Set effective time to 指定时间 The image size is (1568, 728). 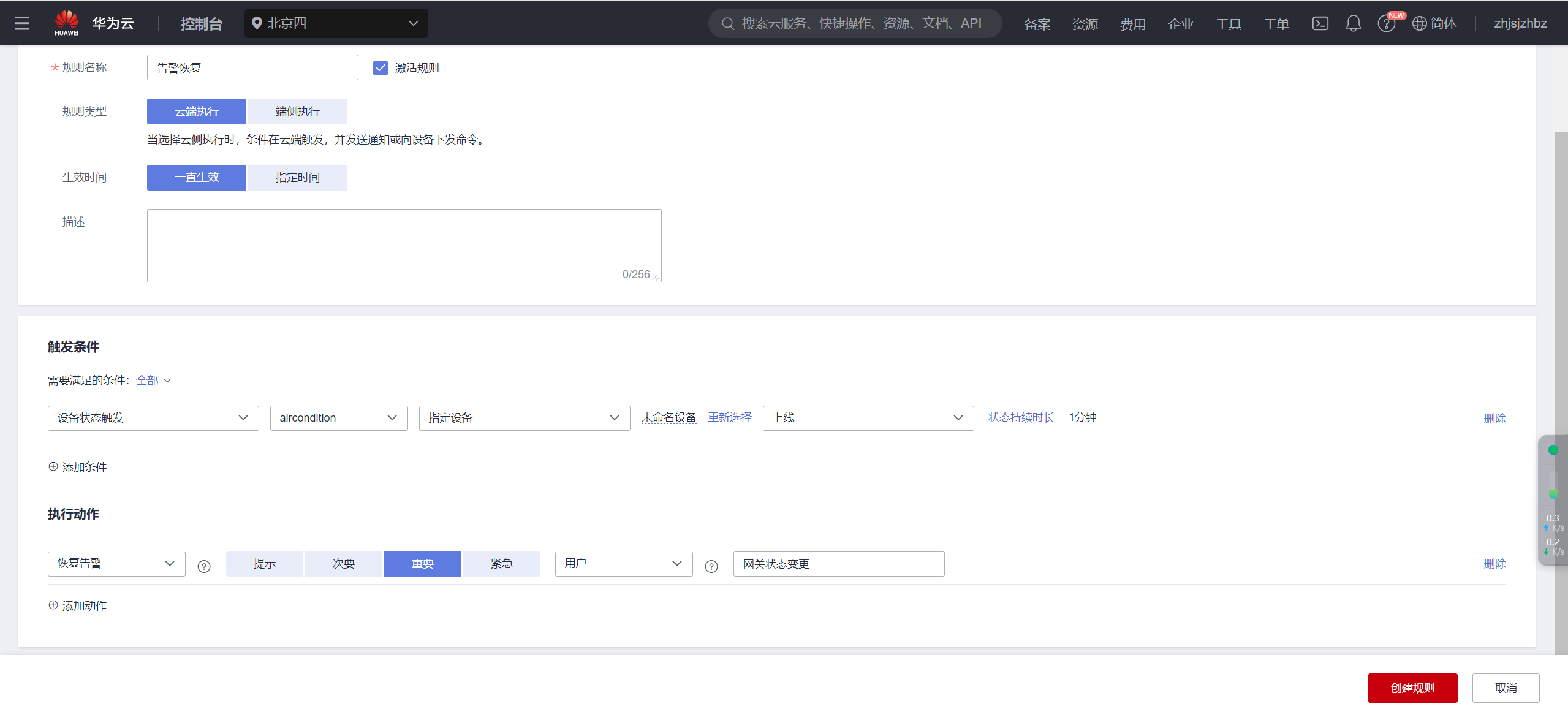pos(297,178)
